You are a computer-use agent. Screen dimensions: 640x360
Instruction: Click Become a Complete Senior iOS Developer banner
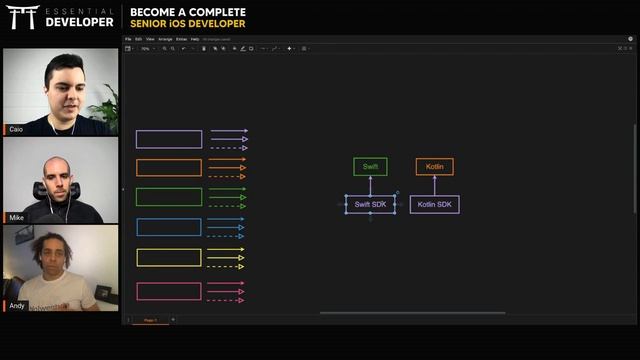pos(188,18)
